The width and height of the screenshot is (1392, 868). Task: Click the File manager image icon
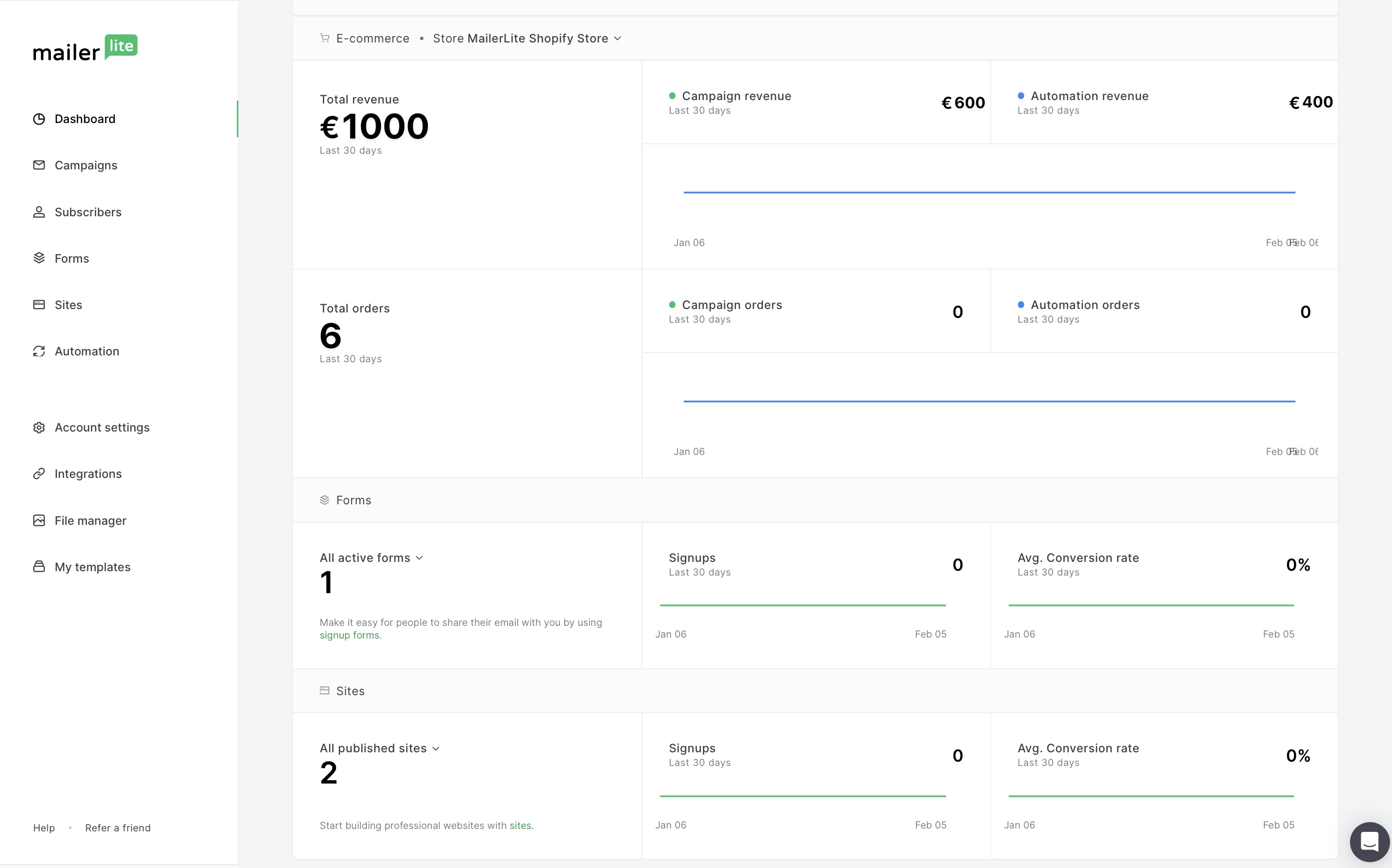39,521
